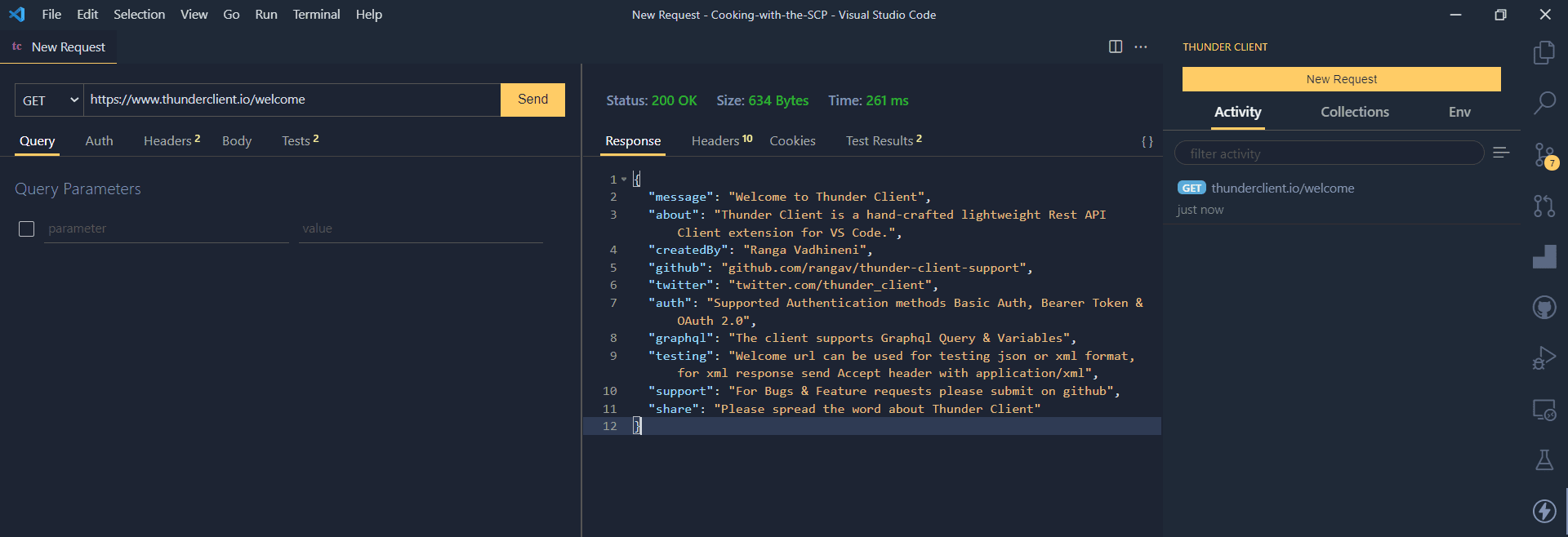1568x537 pixels.
Task: Click the "support" line in response JSON
Action: (x=884, y=391)
